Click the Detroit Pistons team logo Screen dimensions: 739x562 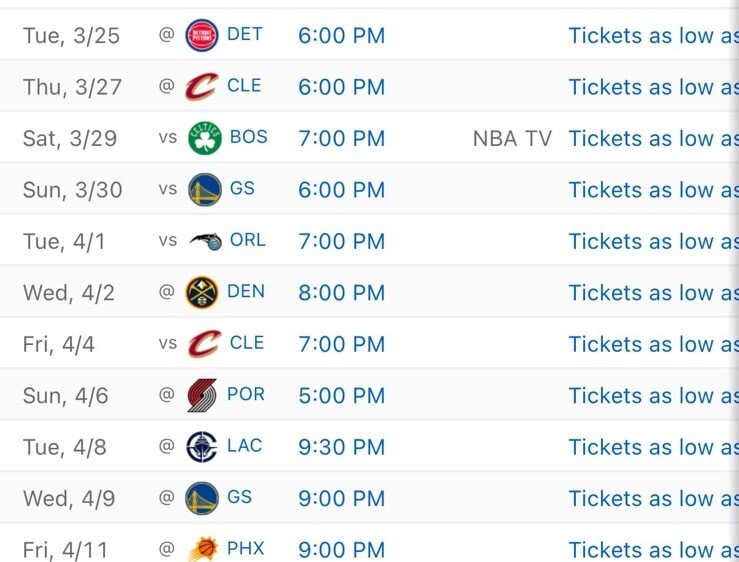tap(203, 35)
